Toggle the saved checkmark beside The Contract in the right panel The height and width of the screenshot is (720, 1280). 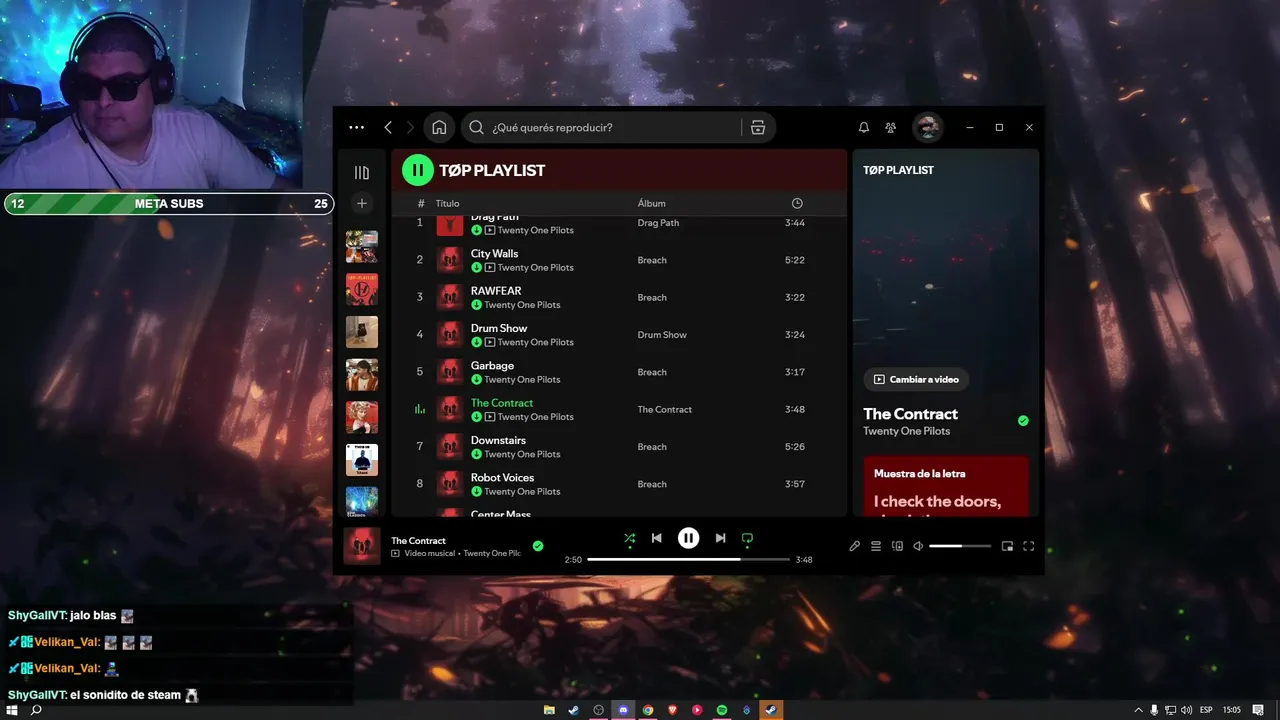click(1023, 421)
